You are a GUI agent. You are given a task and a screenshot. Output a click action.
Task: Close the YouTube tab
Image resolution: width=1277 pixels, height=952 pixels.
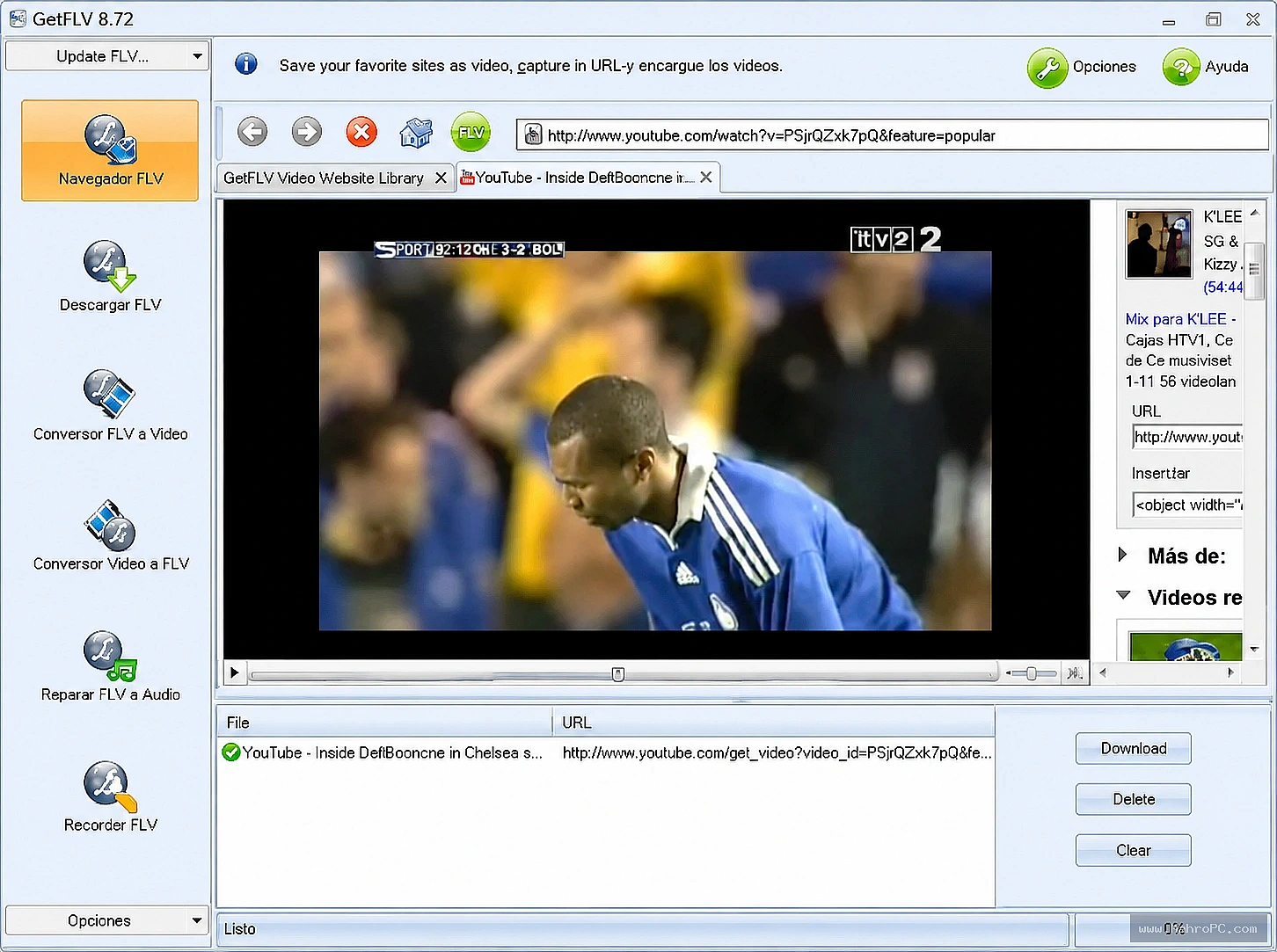pos(705,177)
